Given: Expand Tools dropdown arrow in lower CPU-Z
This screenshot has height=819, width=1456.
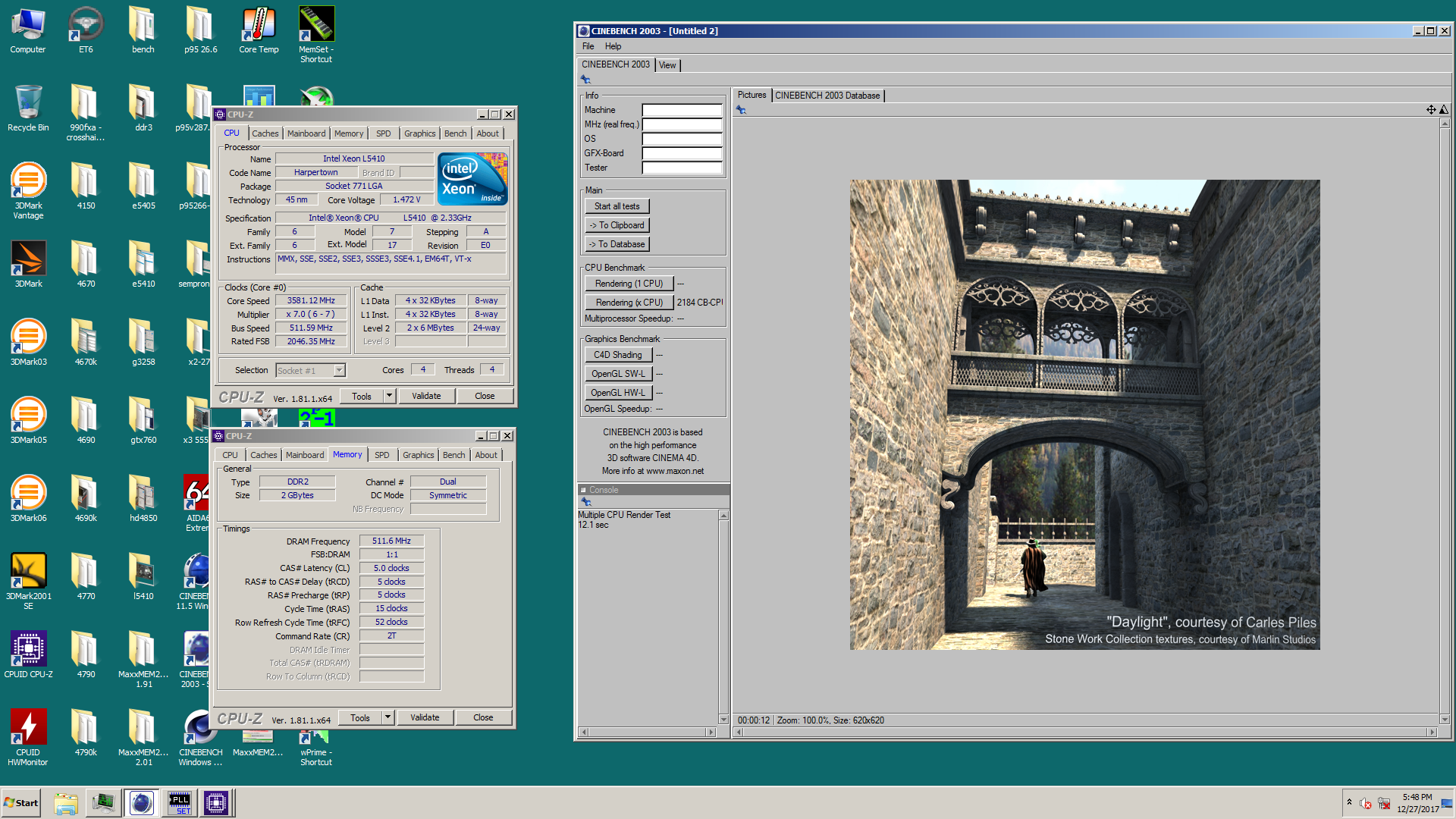Looking at the screenshot, I should (x=388, y=717).
